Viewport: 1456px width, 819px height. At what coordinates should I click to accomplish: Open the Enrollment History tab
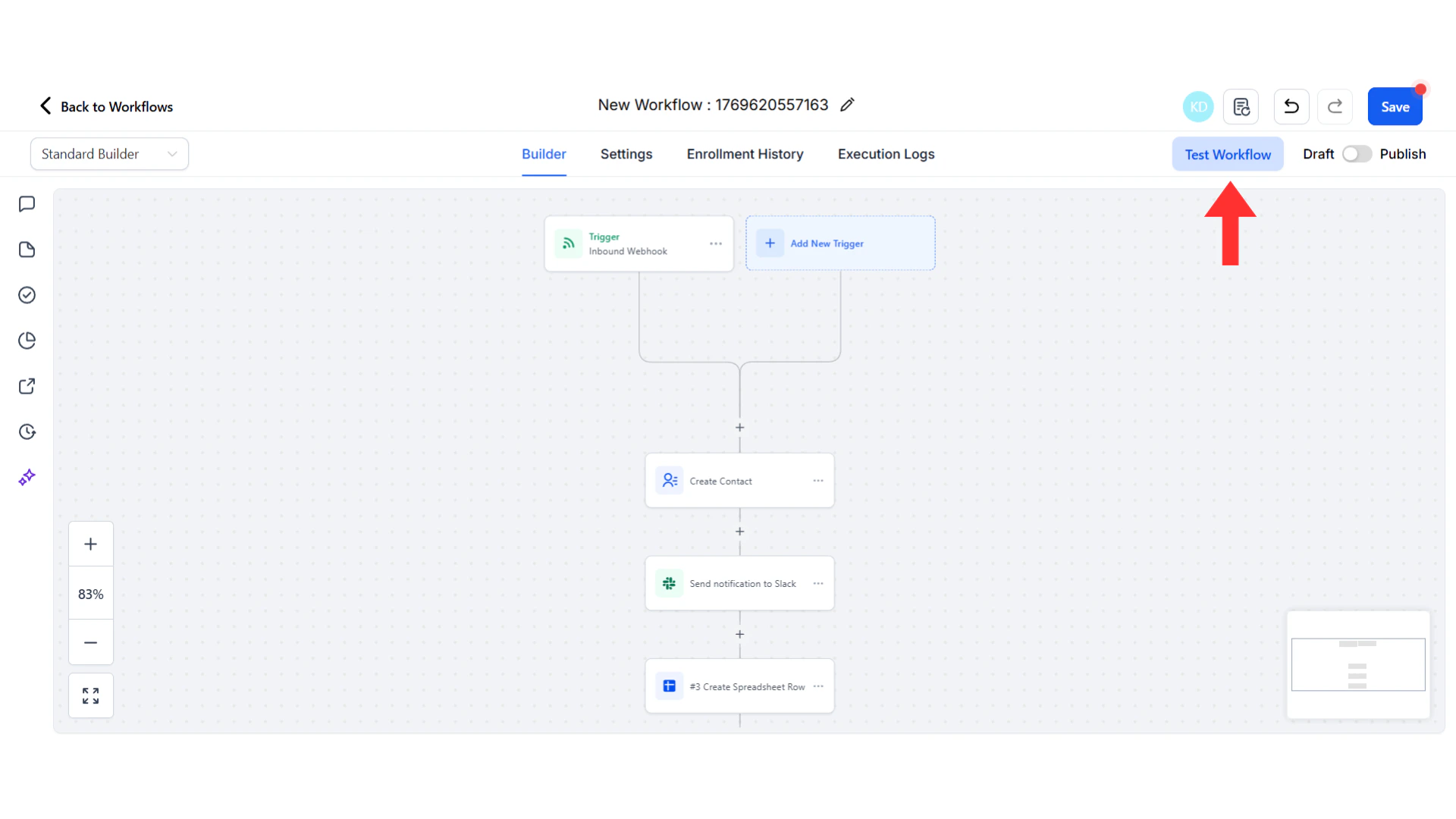745,154
